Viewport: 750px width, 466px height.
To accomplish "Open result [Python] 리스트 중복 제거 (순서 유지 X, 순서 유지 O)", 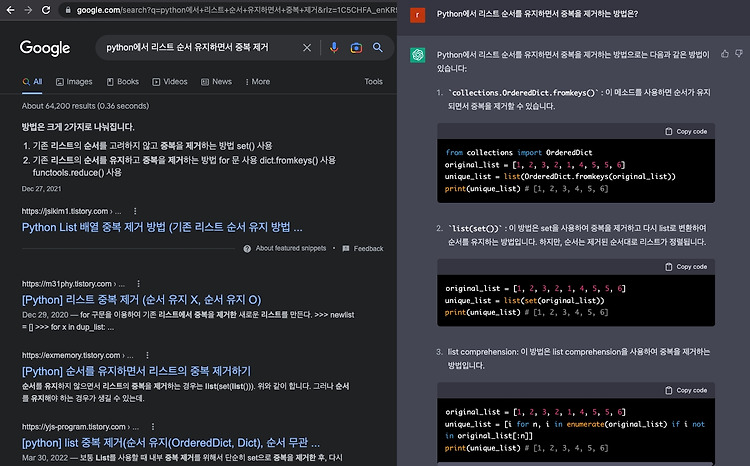I will point(142,300).
